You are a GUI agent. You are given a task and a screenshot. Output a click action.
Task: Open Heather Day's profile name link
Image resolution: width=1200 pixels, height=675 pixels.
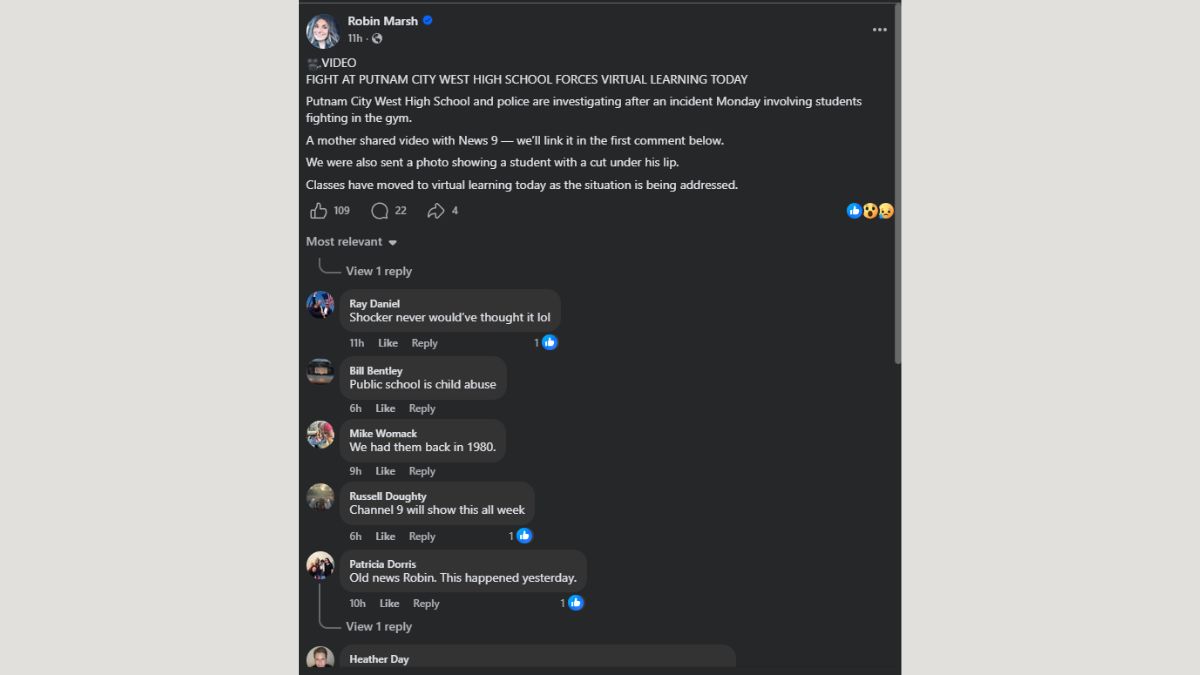[379, 660]
